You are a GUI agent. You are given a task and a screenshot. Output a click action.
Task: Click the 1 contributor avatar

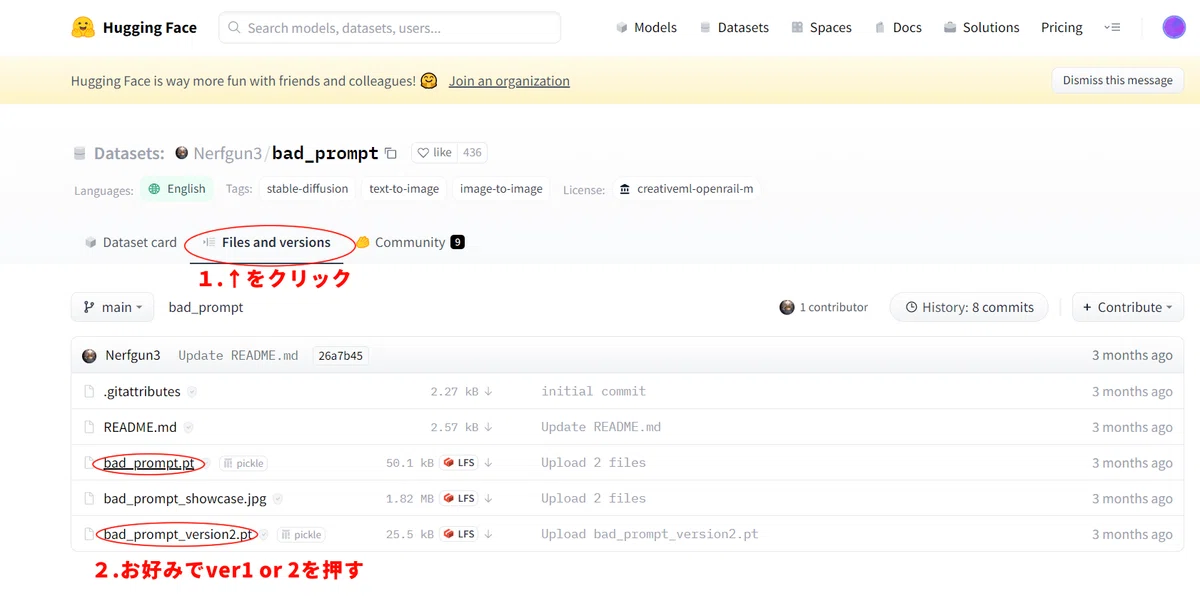tap(787, 307)
